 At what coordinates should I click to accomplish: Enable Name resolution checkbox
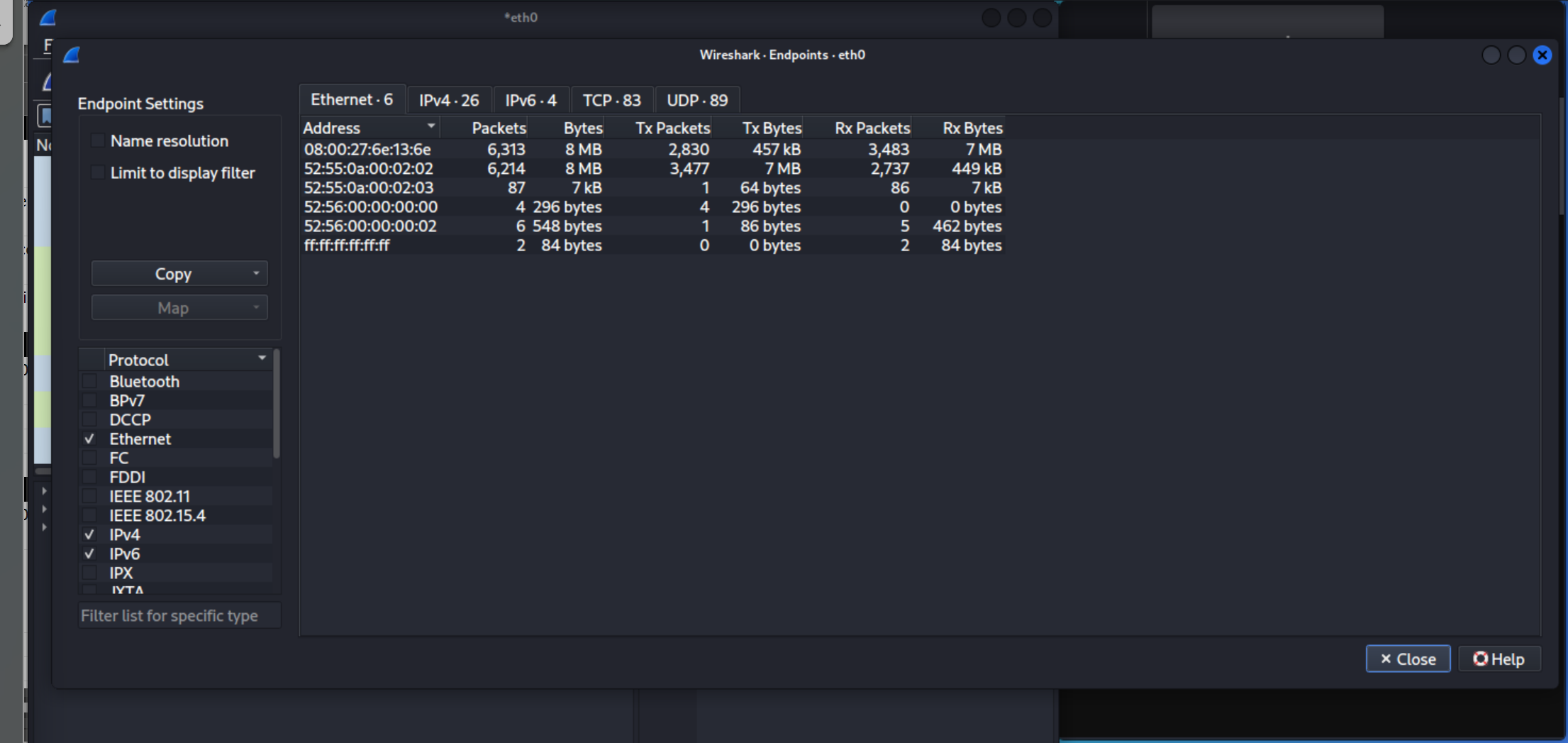point(99,141)
